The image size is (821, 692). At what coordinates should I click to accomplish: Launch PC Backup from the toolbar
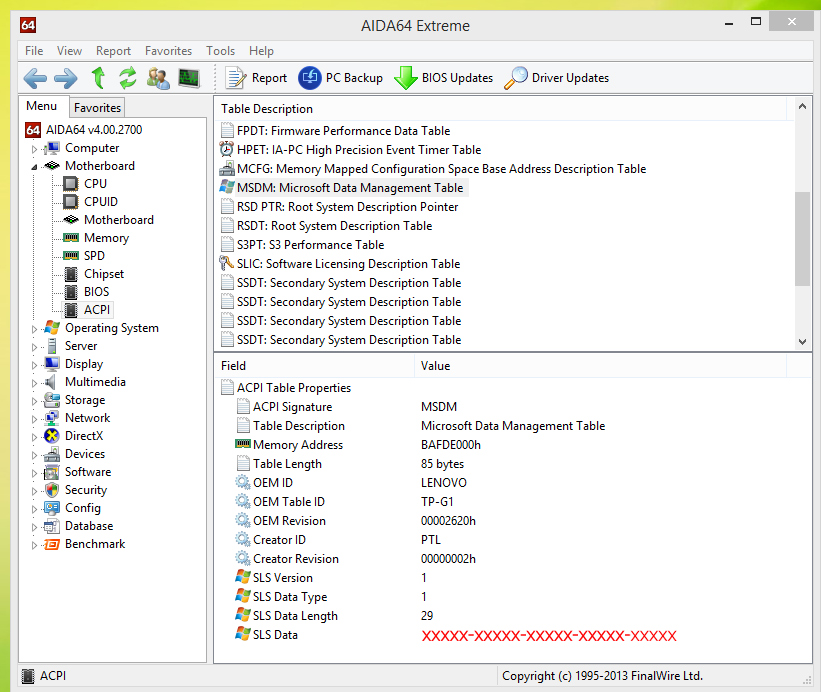tap(340, 78)
